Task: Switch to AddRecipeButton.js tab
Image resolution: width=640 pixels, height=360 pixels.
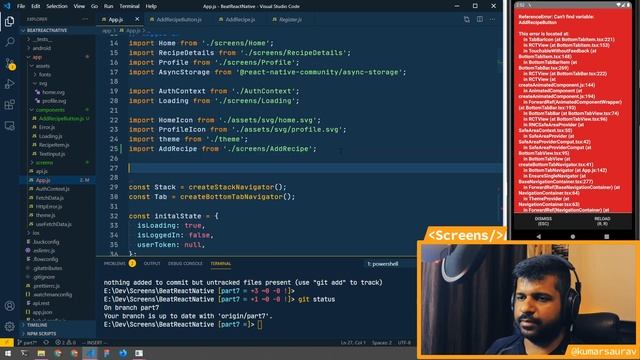Action: point(178,19)
